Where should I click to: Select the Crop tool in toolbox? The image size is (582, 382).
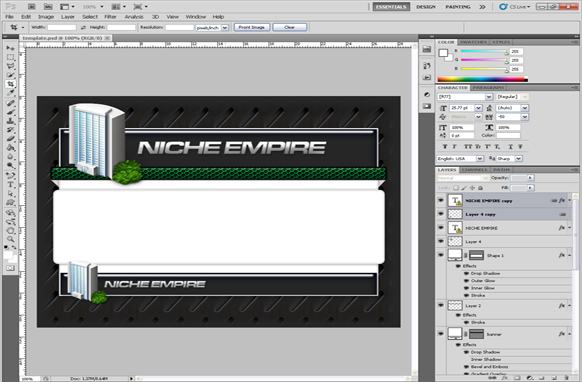[10, 84]
